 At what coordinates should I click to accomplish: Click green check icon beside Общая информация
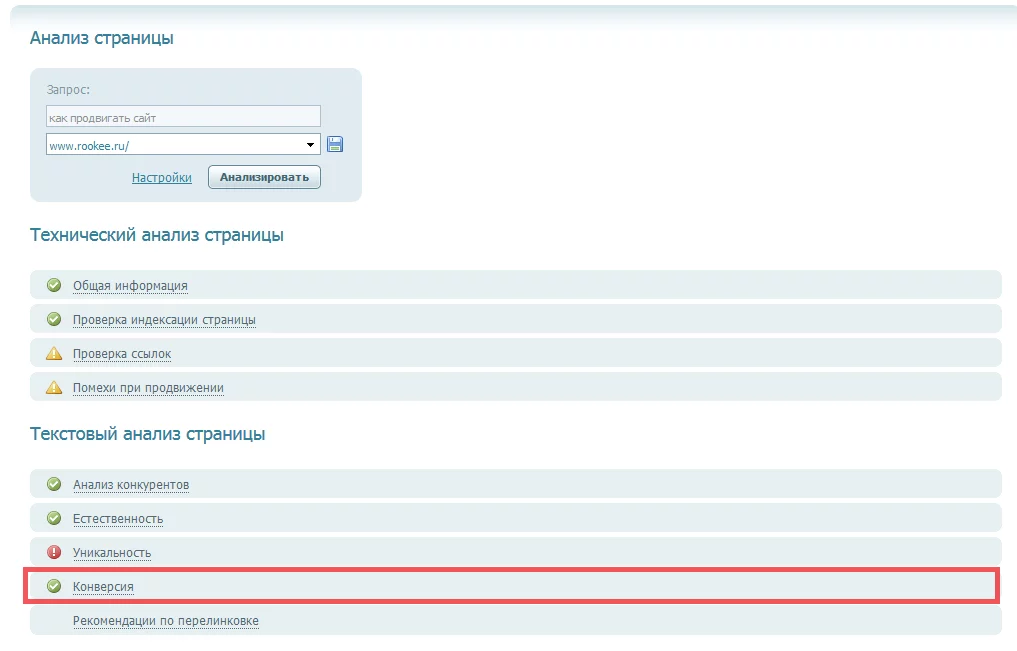54,285
